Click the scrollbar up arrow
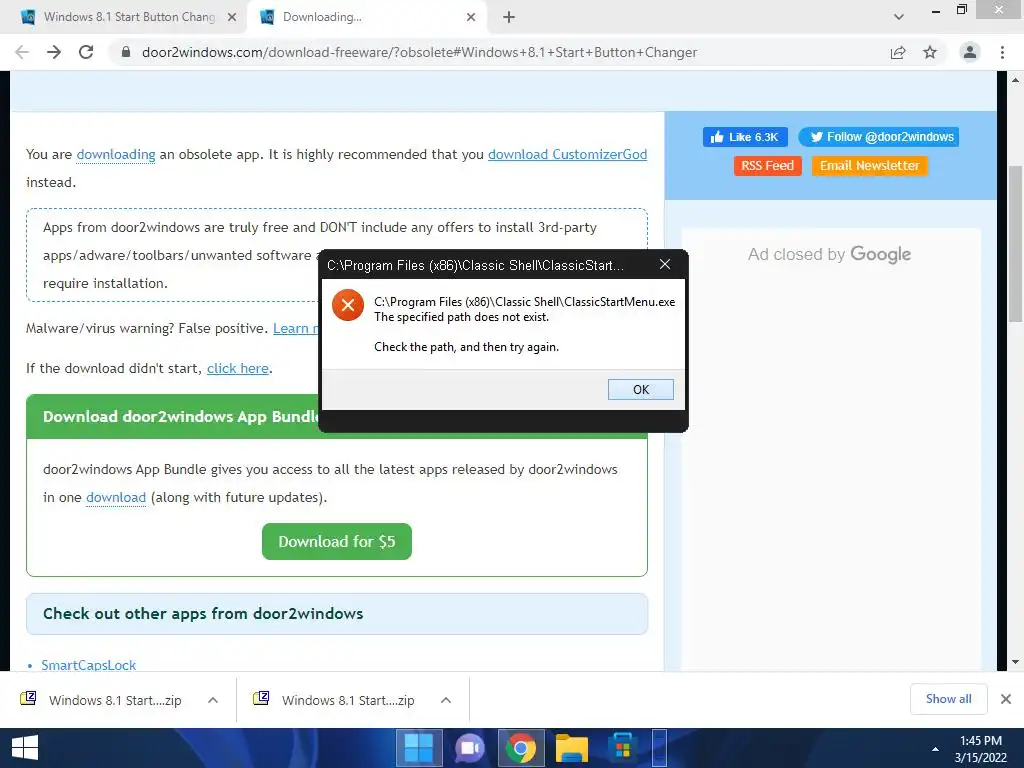1024x768 pixels. click(x=1015, y=80)
